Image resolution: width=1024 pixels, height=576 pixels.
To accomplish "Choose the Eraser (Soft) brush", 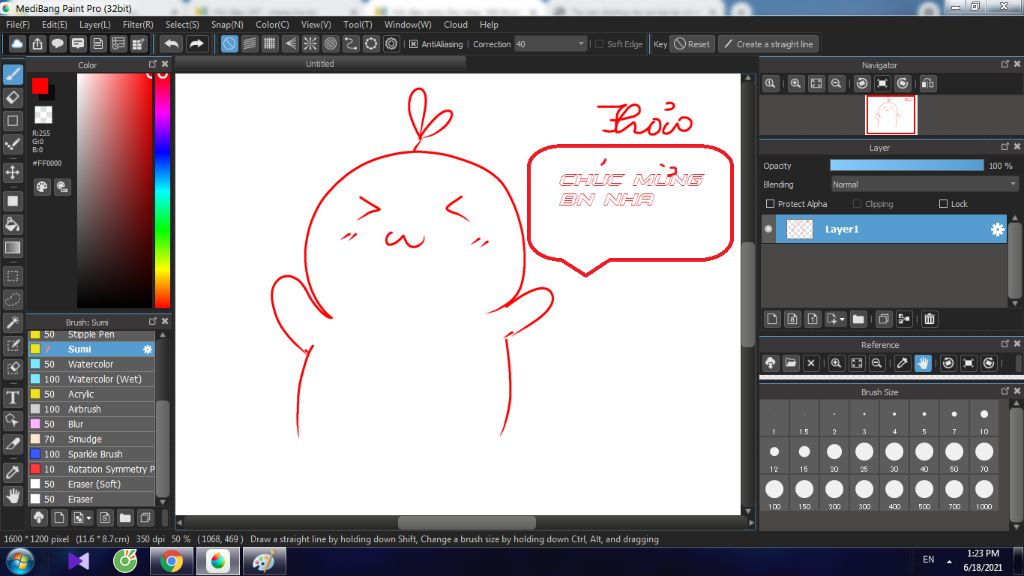I will pos(92,485).
